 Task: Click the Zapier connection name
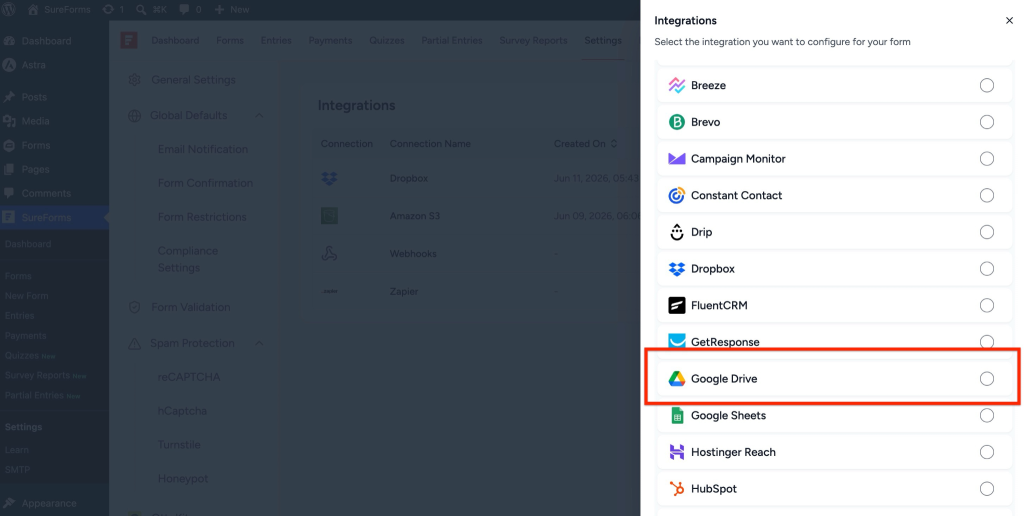click(x=404, y=291)
